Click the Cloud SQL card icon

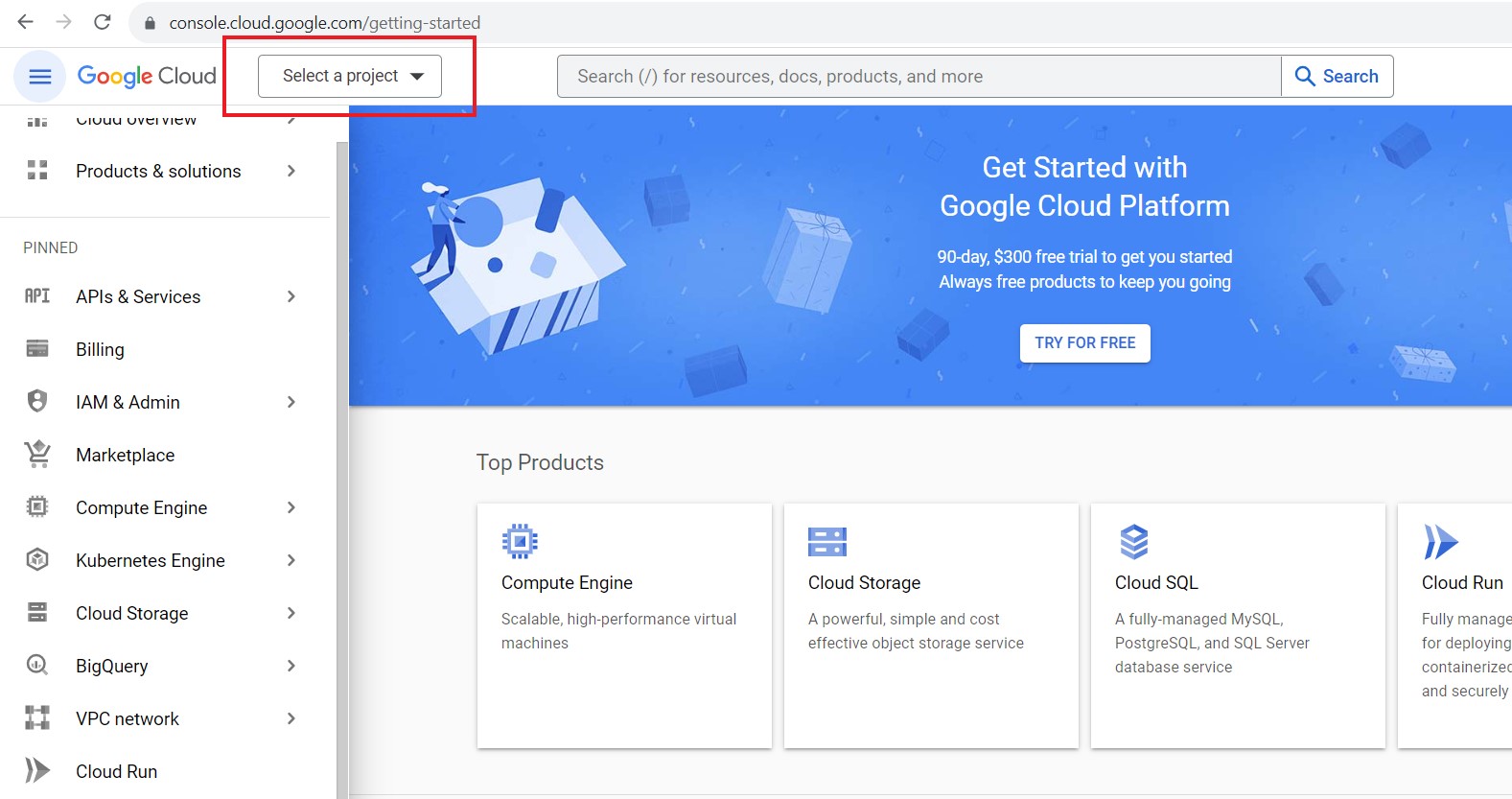1134,542
